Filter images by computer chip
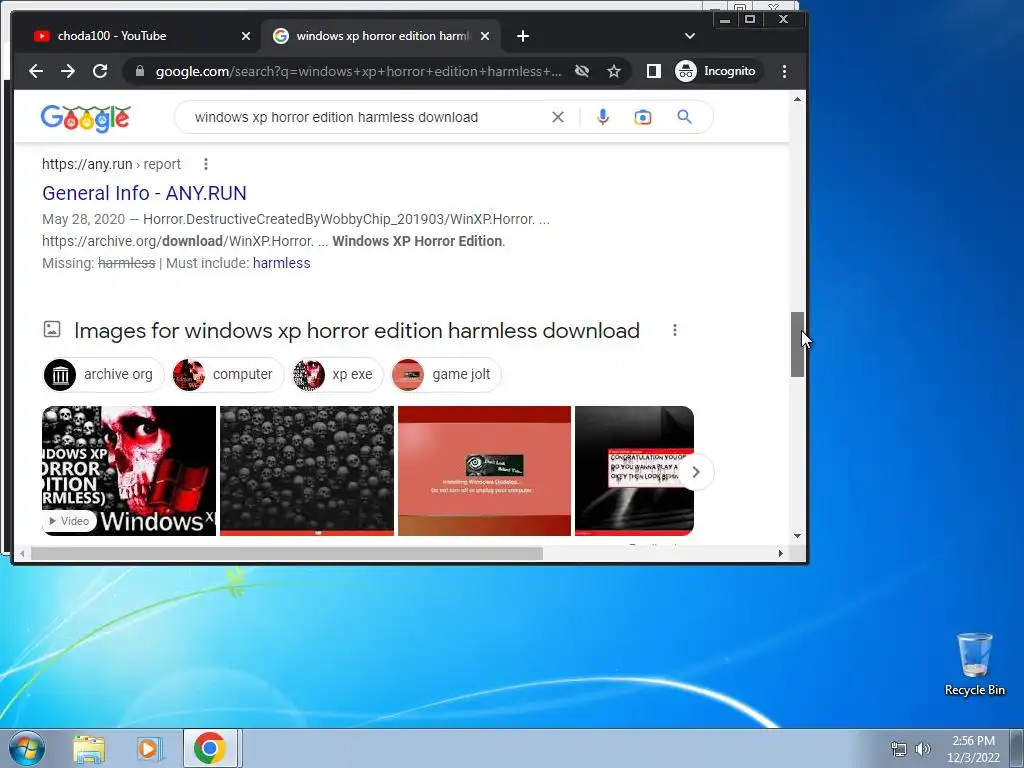The height and width of the screenshot is (768, 1024). (x=227, y=374)
